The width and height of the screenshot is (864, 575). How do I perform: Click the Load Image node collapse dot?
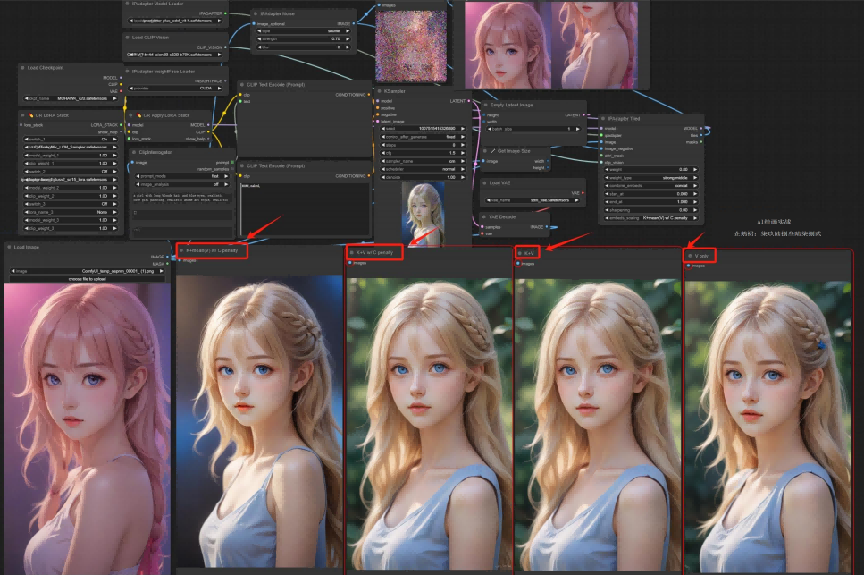point(9,247)
